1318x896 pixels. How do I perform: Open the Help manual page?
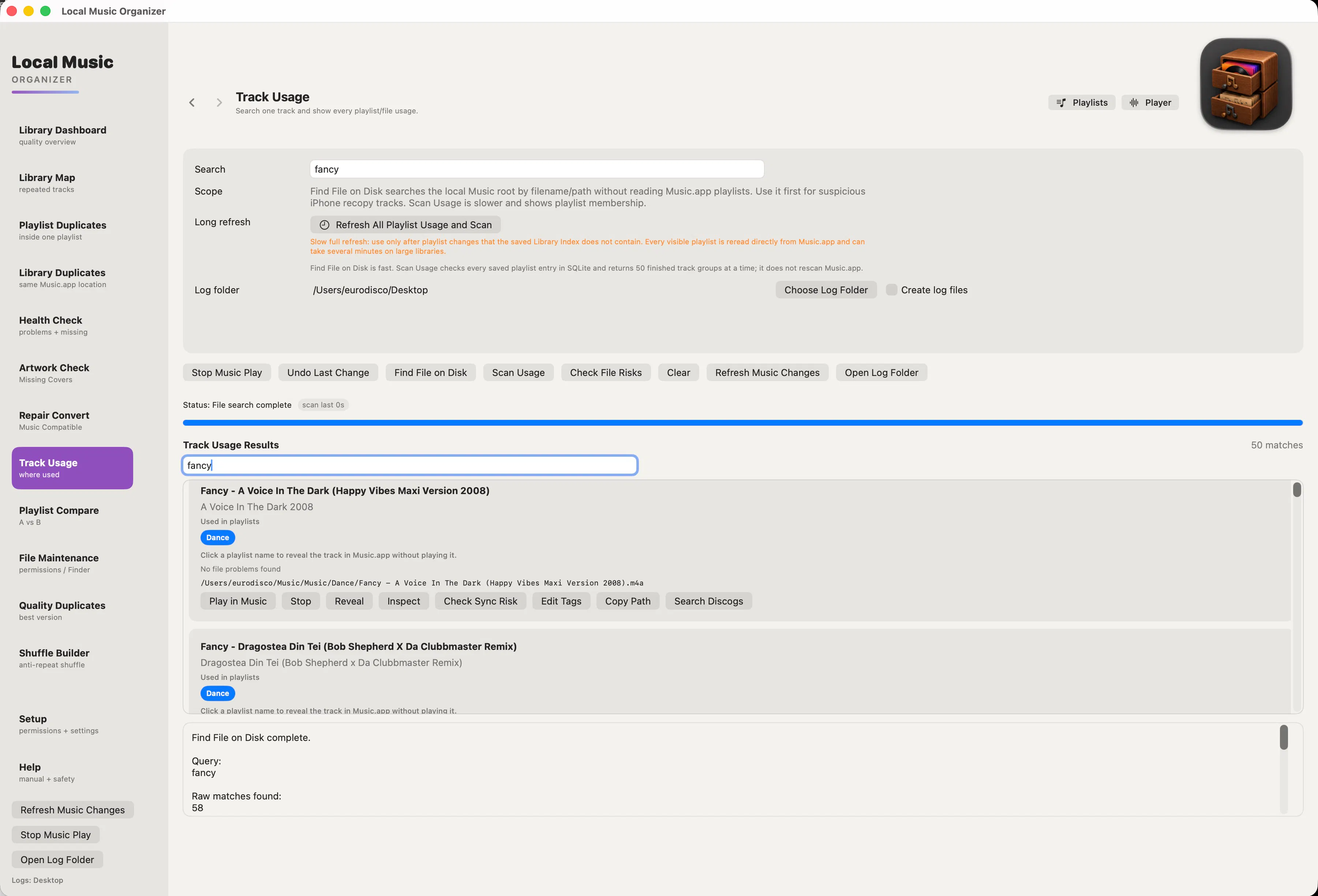tap(72, 773)
